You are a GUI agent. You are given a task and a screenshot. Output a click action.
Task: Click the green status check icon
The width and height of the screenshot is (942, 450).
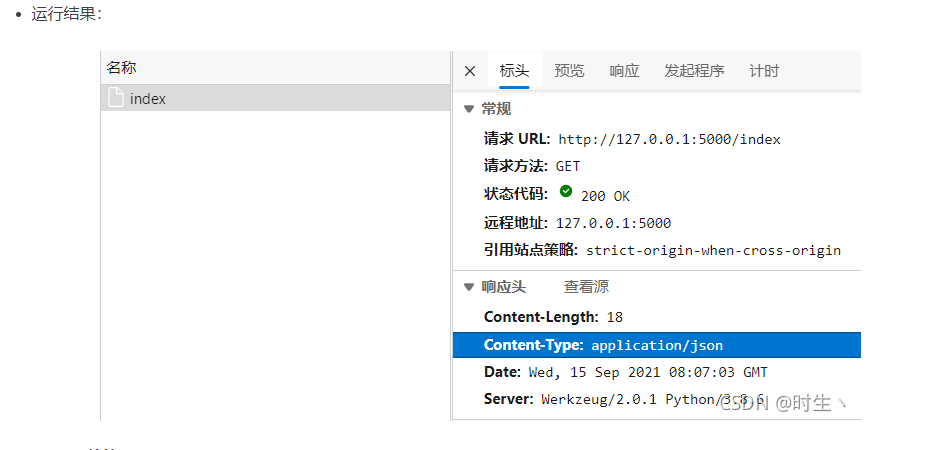coord(565,192)
